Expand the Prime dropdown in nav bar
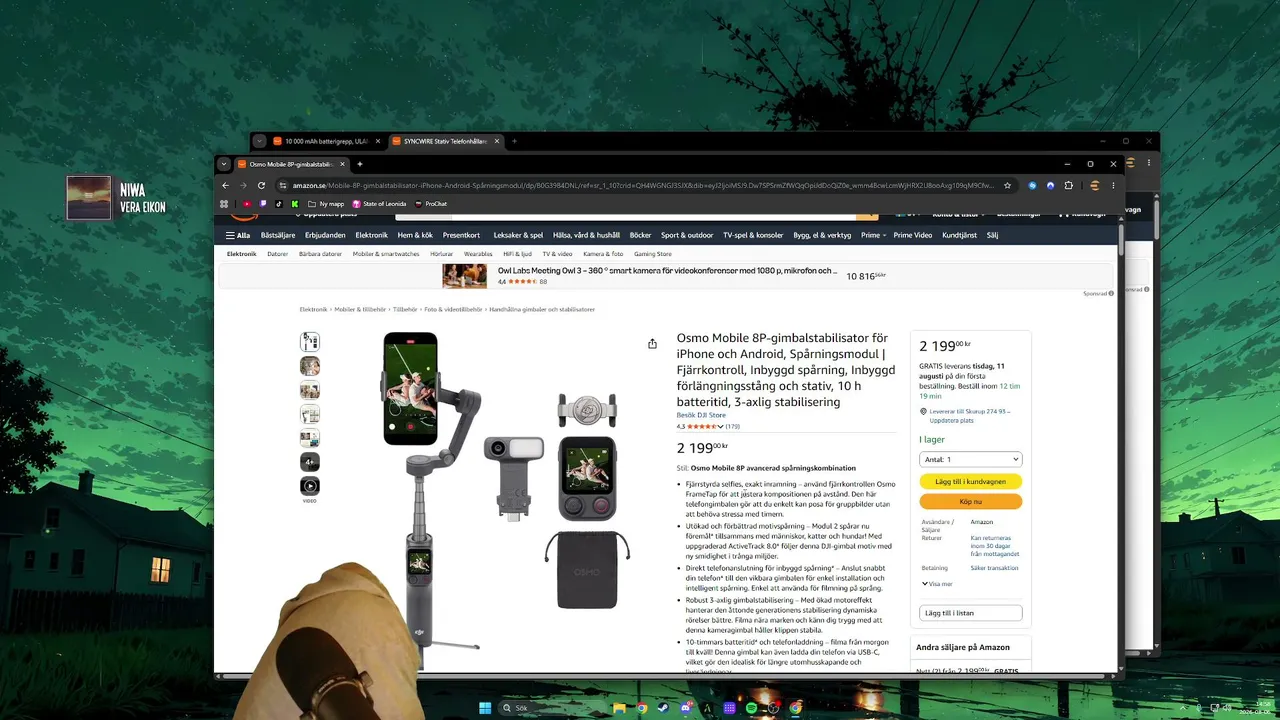Viewport: 1280px width, 720px height. click(873, 235)
